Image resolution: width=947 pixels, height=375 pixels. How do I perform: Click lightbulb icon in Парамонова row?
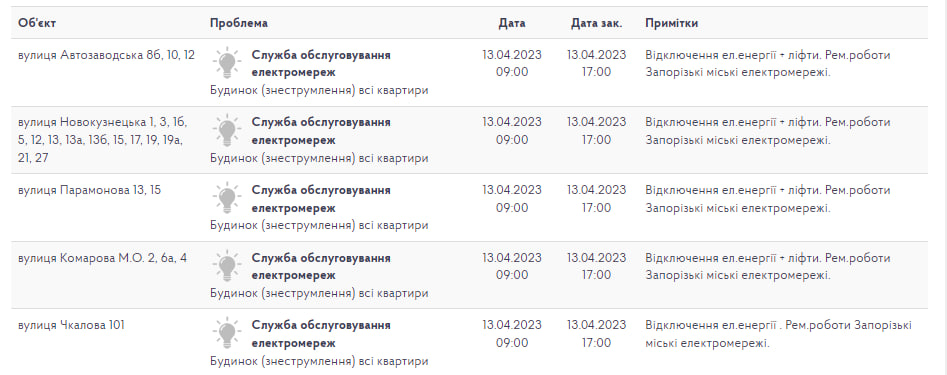click(226, 198)
